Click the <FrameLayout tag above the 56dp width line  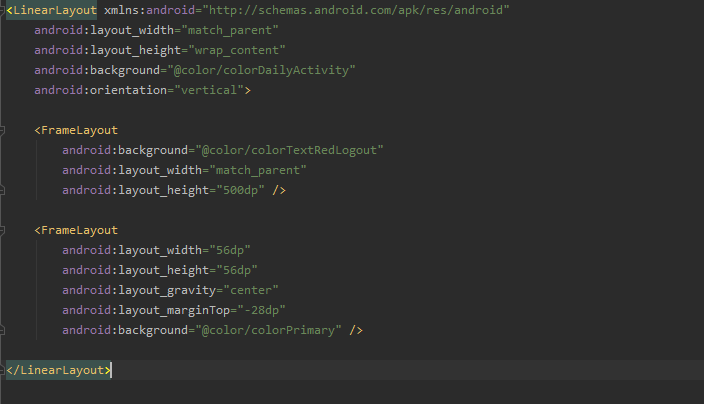pos(76,230)
